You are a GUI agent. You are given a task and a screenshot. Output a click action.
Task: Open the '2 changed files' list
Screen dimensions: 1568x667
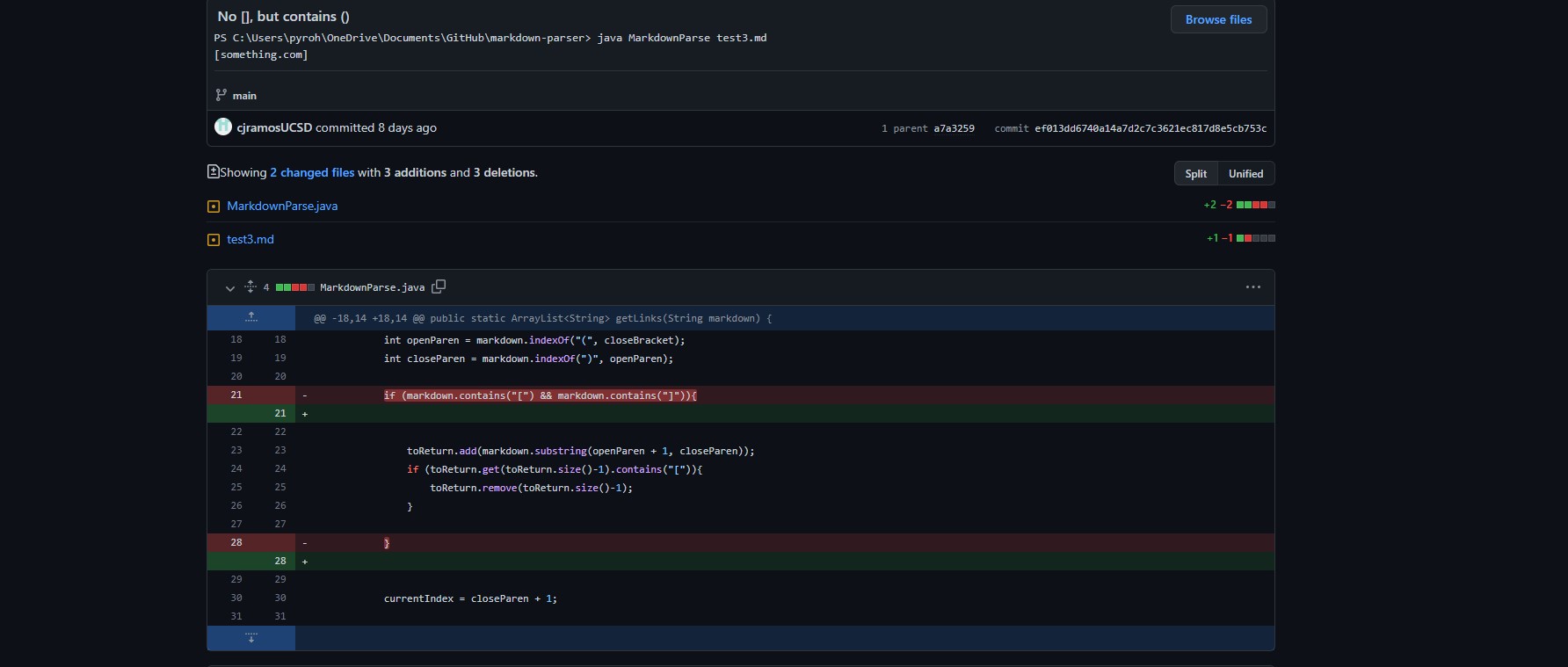(x=312, y=172)
